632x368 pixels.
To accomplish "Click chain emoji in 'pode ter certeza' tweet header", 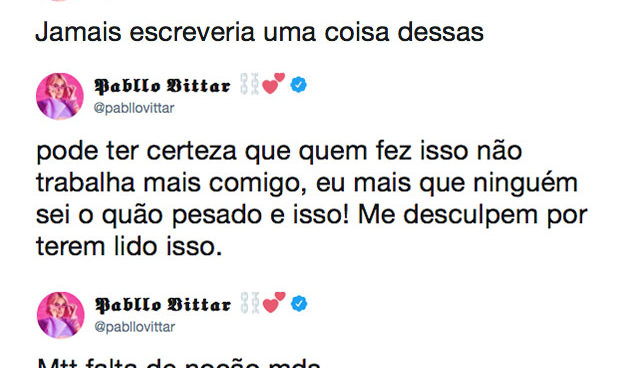I will [x=249, y=84].
